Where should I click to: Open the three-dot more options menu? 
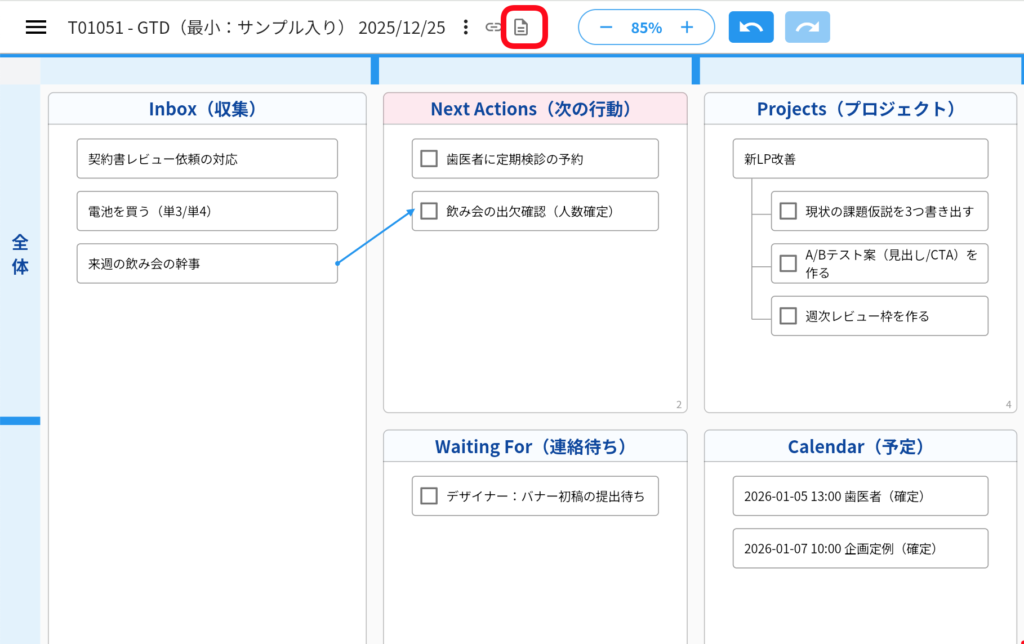coord(465,27)
